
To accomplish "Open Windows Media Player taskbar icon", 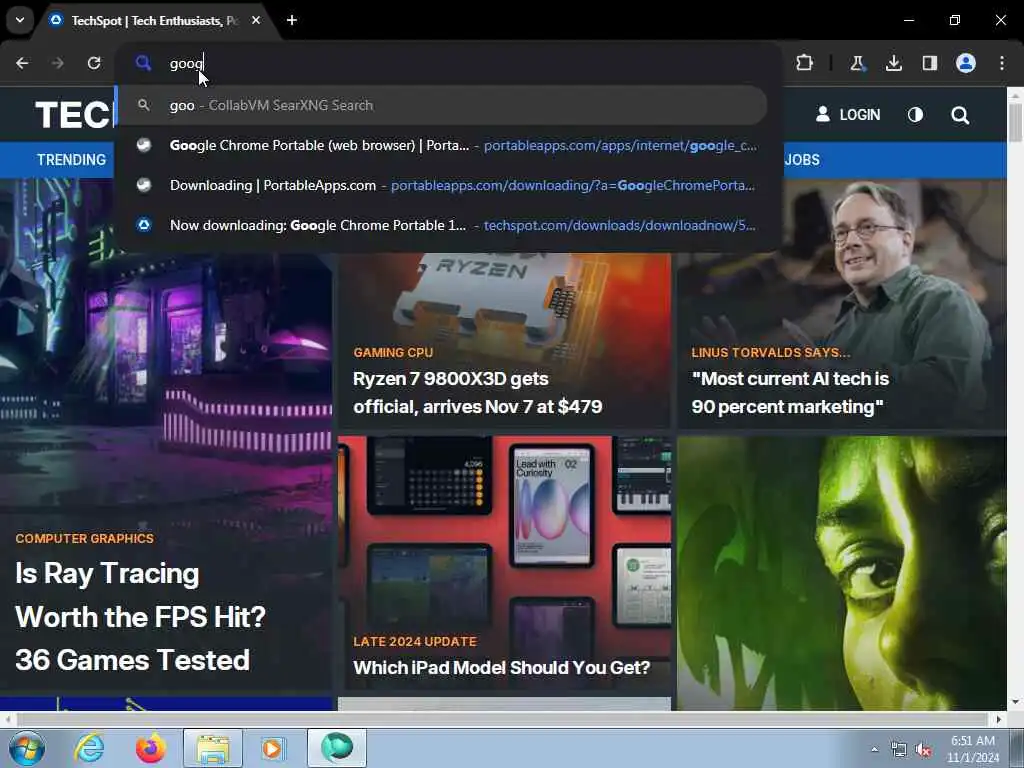I will 273,748.
